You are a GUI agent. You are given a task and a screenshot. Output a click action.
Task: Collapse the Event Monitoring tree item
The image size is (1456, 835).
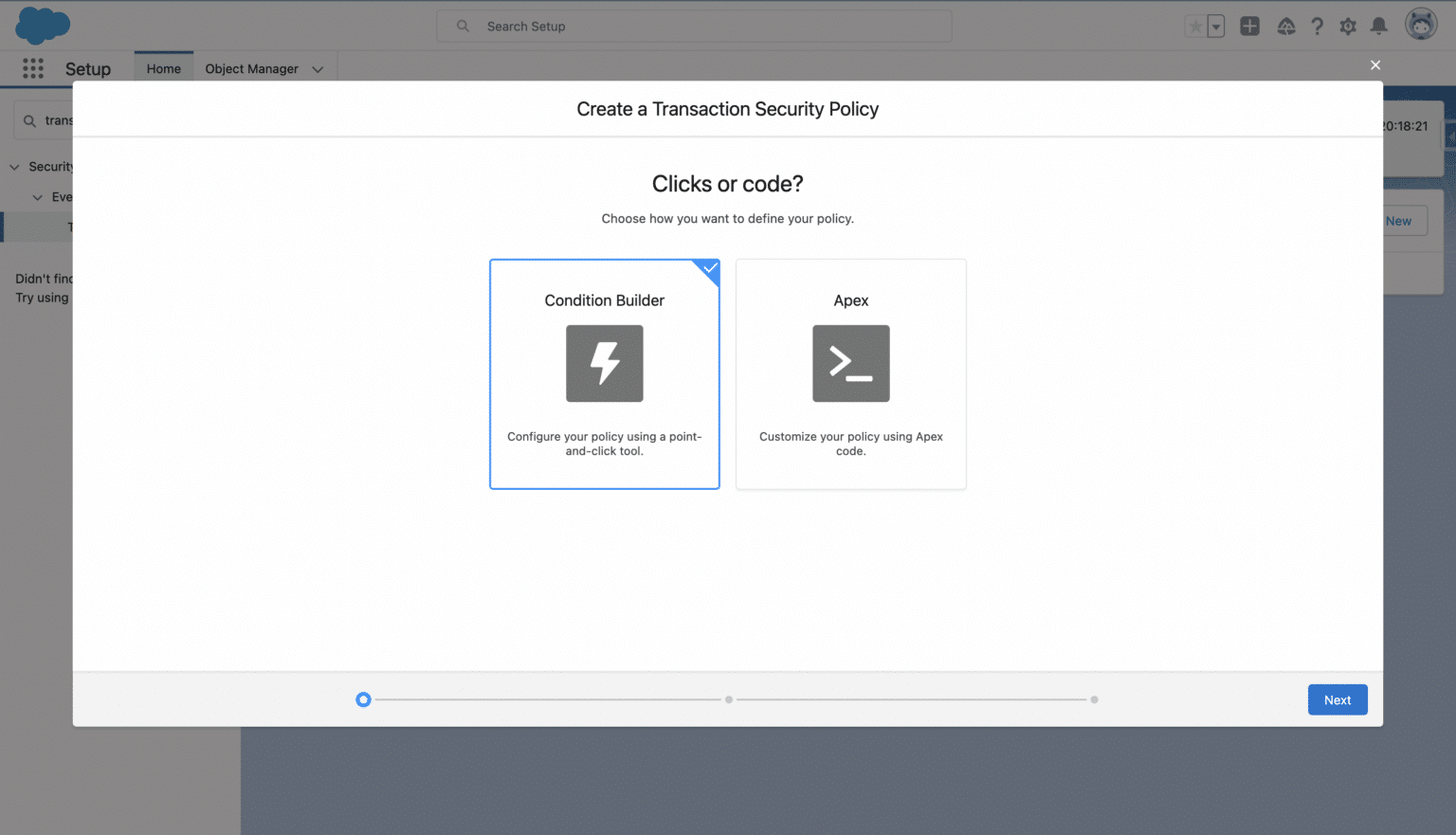pyautogui.click(x=37, y=196)
